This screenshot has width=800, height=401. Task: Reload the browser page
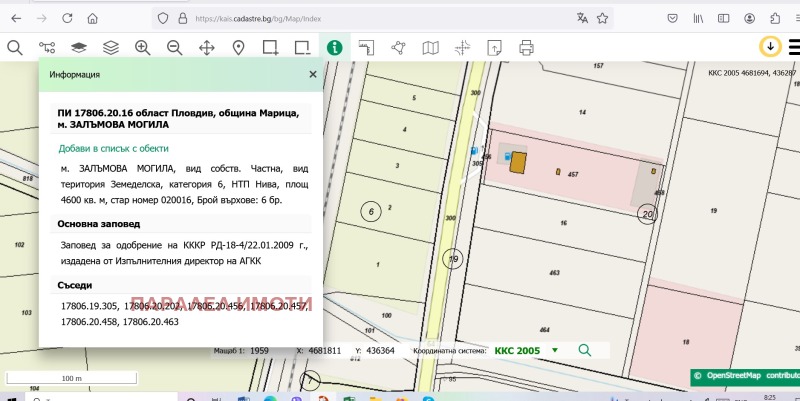(x=67, y=18)
